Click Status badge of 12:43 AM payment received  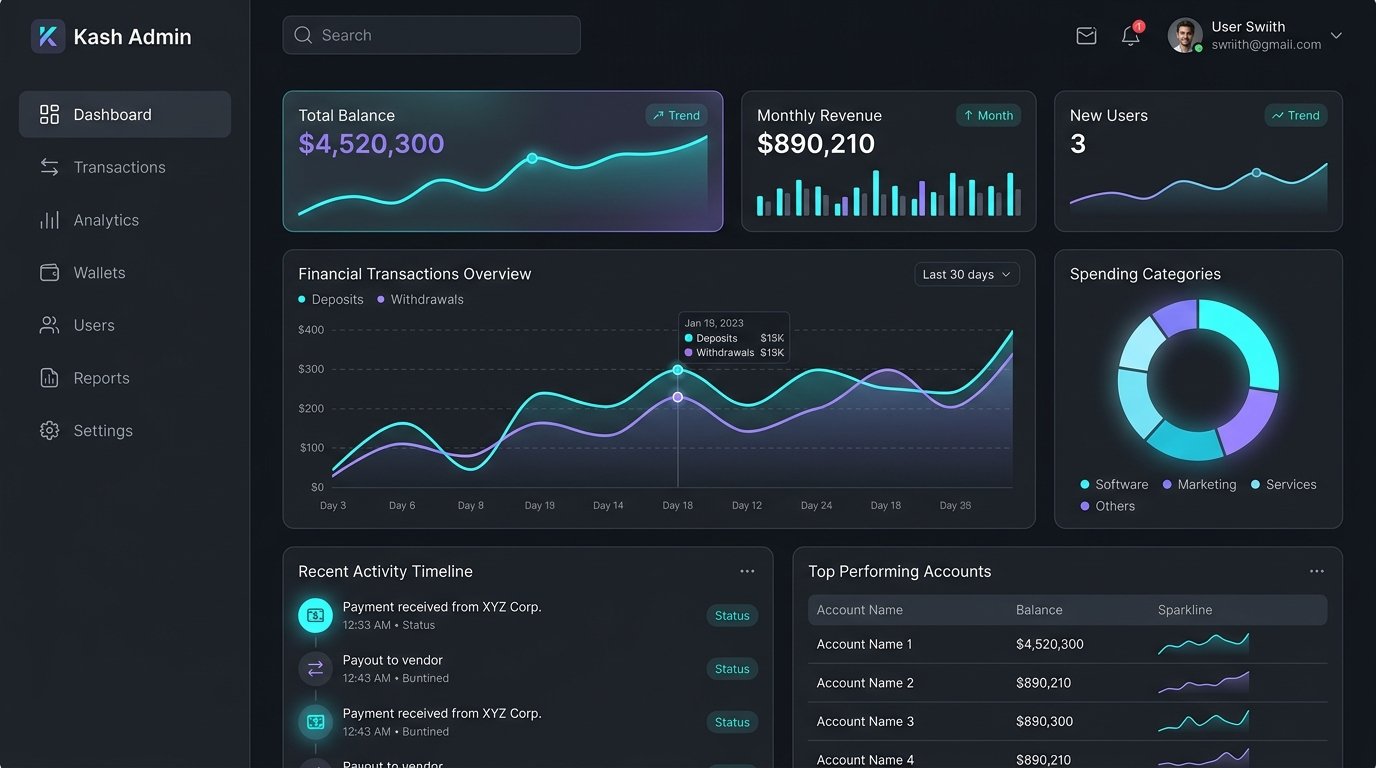(x=732, y=722)
